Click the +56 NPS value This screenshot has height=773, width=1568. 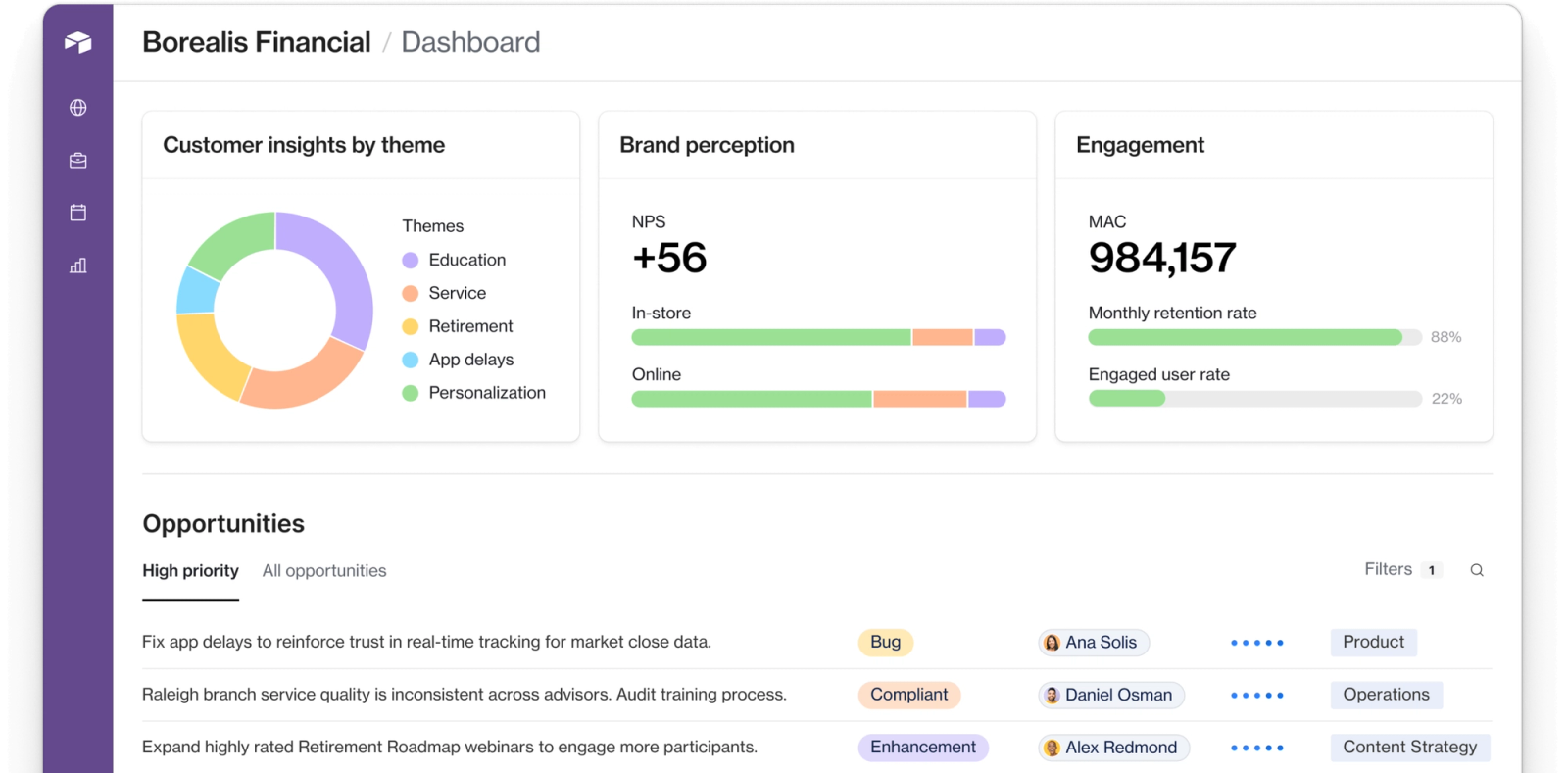(x=669, y=258)
